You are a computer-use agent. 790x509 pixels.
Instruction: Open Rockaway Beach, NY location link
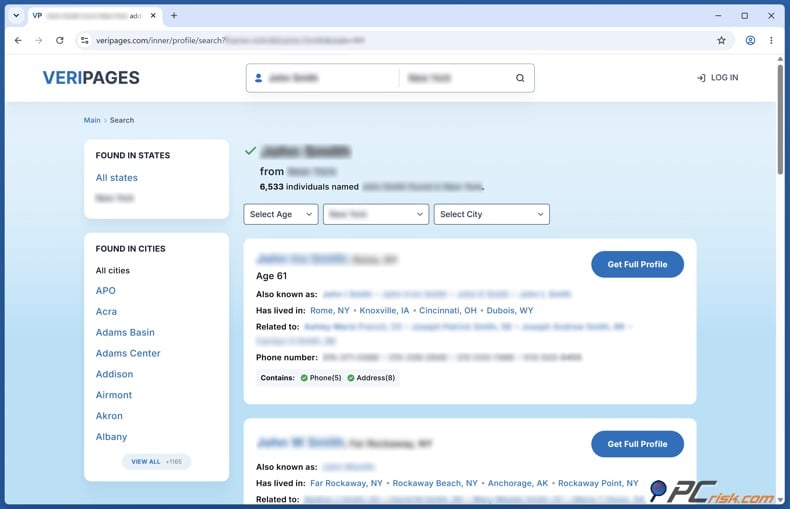pos(435,483)
